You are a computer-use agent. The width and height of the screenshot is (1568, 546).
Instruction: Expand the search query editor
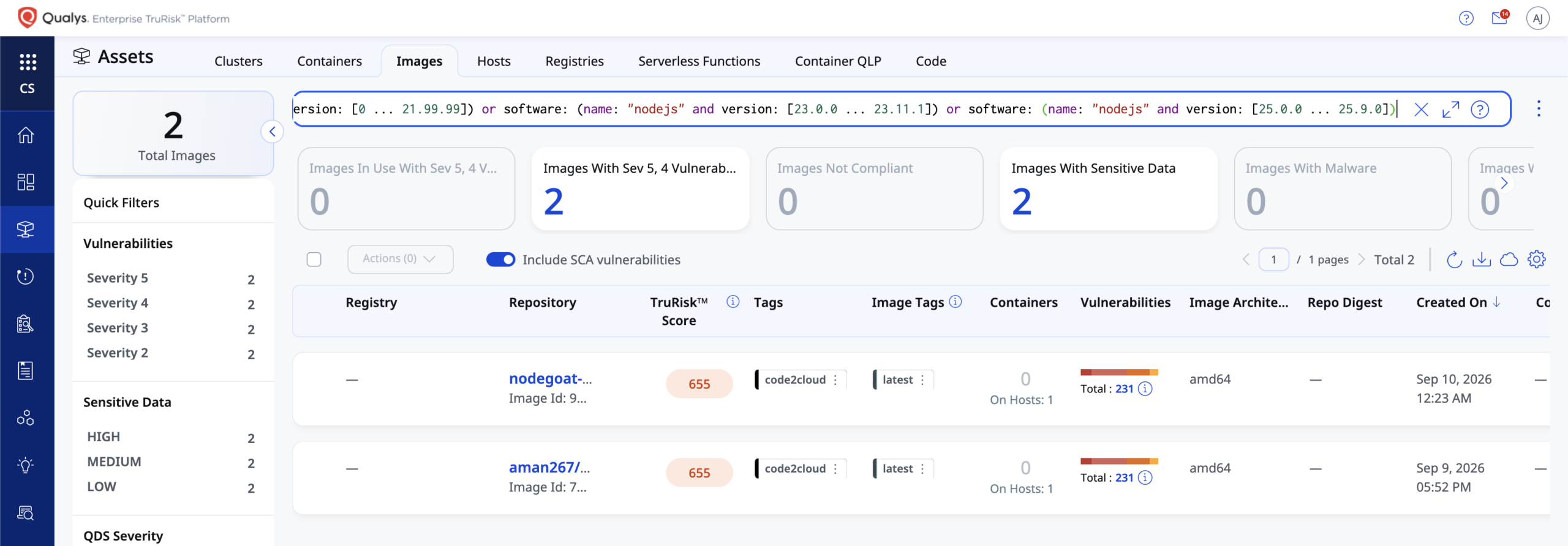tap(1451, 110)
